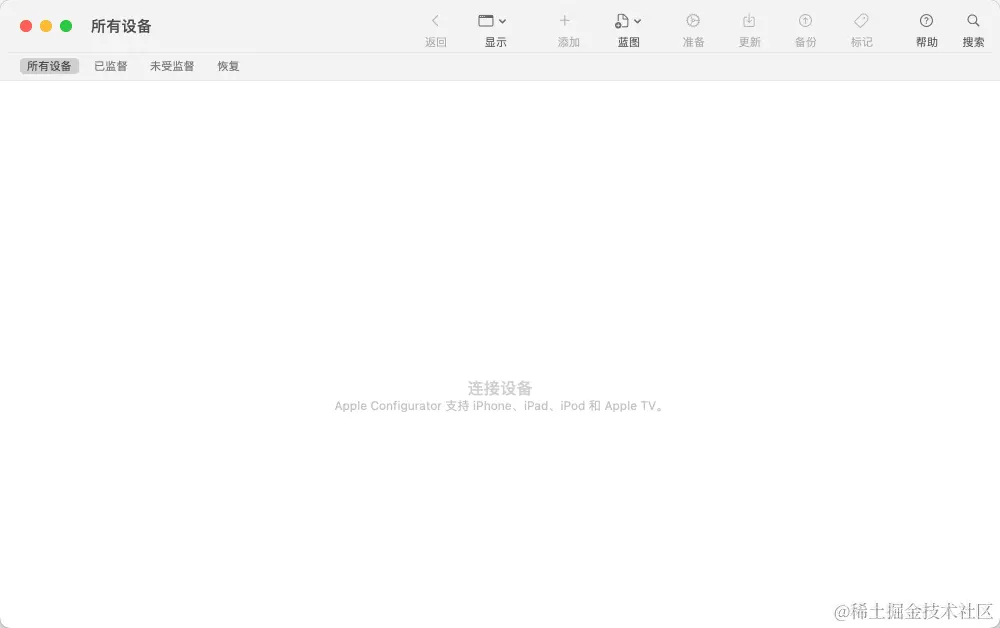
Task: Close the window with red button
Action: tap(26, 26)
